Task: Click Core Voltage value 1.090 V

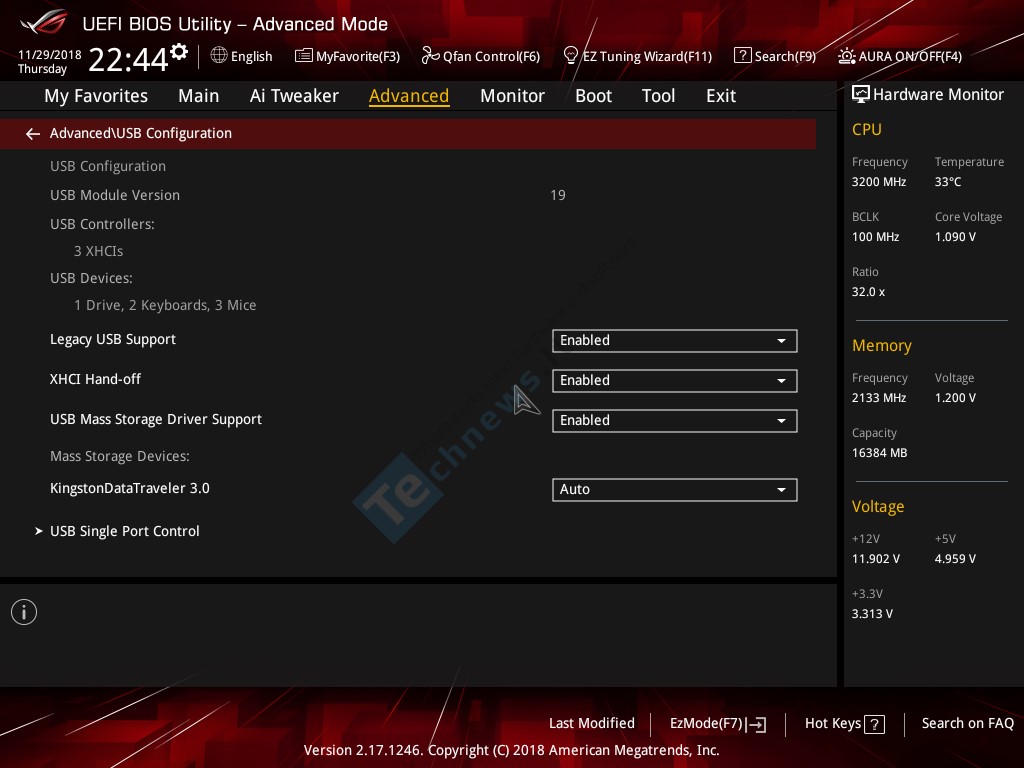Action: click(x=955, y=237)
